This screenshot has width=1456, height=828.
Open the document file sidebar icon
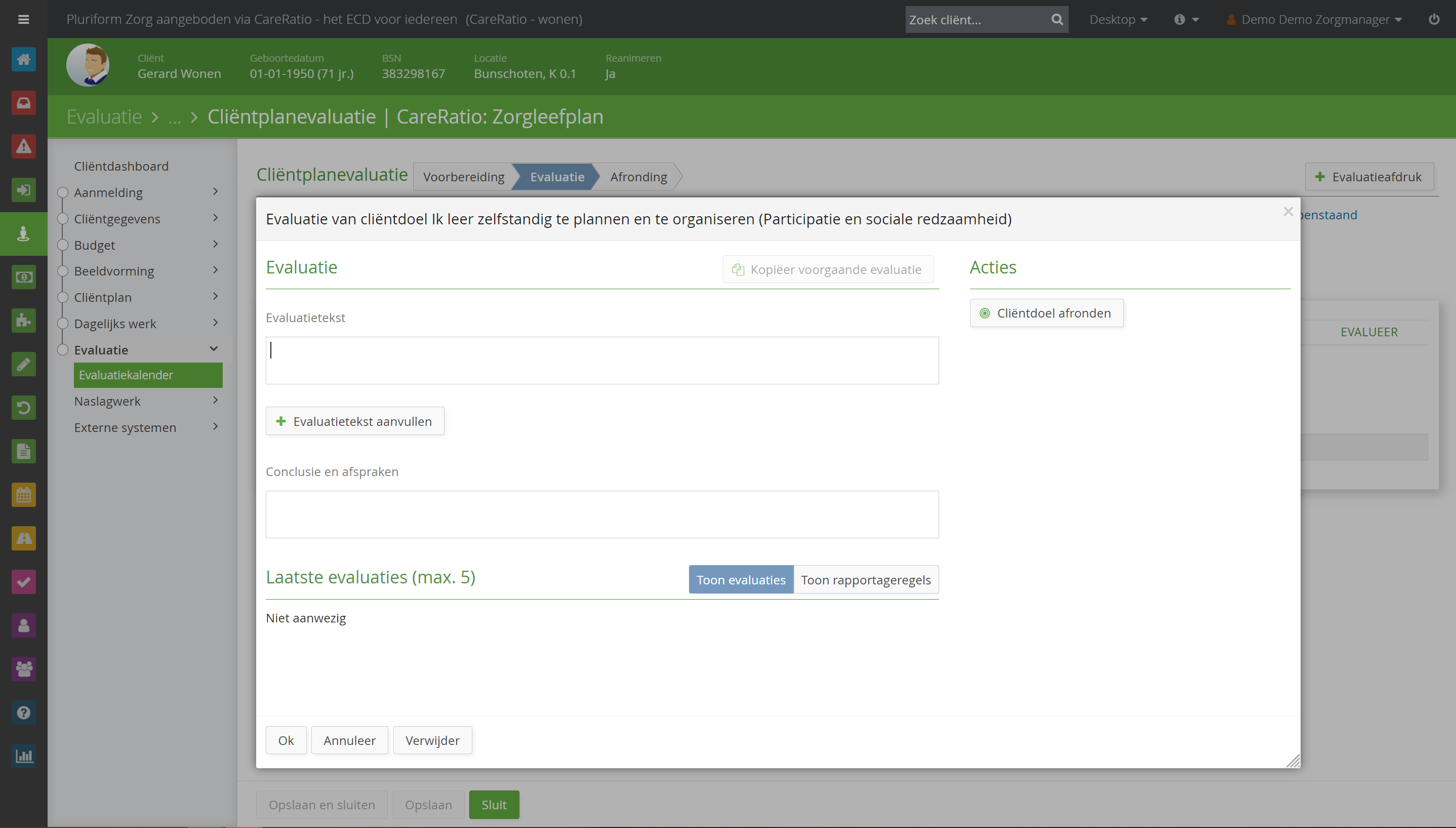pos(23,452)
